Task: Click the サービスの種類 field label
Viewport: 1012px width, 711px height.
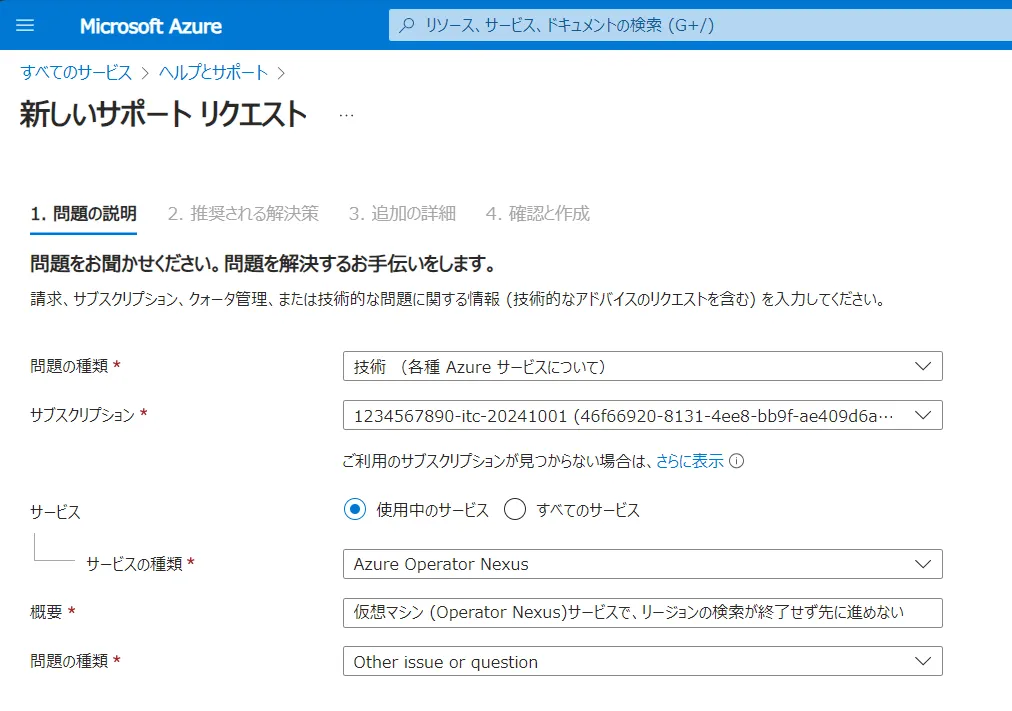Action: (x=135, y=564)
